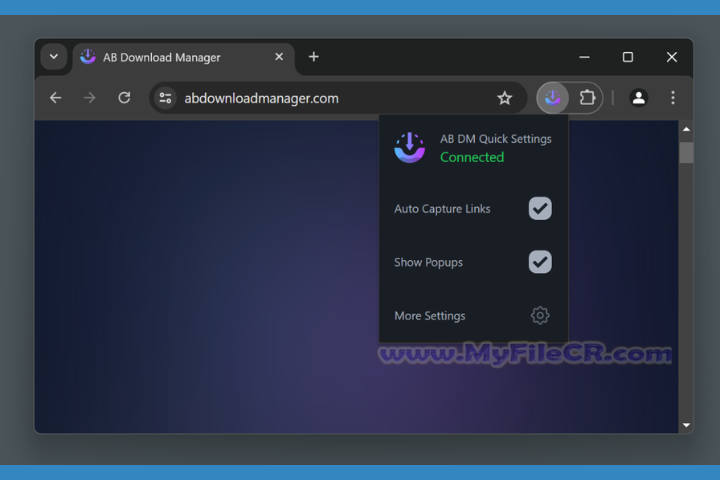Click the Connected status text
This screenshot has width=720, height=480.
(x=472, y=157)
